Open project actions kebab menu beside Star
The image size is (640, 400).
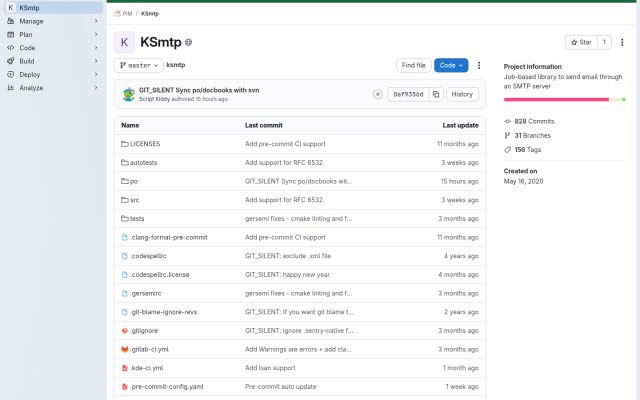(x=622, y=42)
